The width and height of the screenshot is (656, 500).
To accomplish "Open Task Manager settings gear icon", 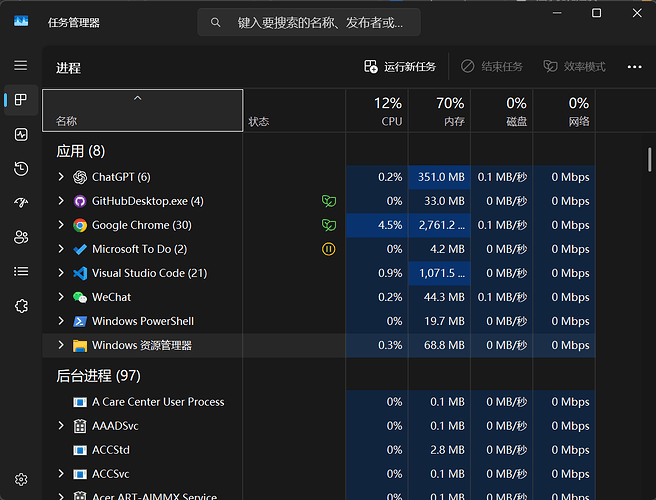I will point(21,479).
